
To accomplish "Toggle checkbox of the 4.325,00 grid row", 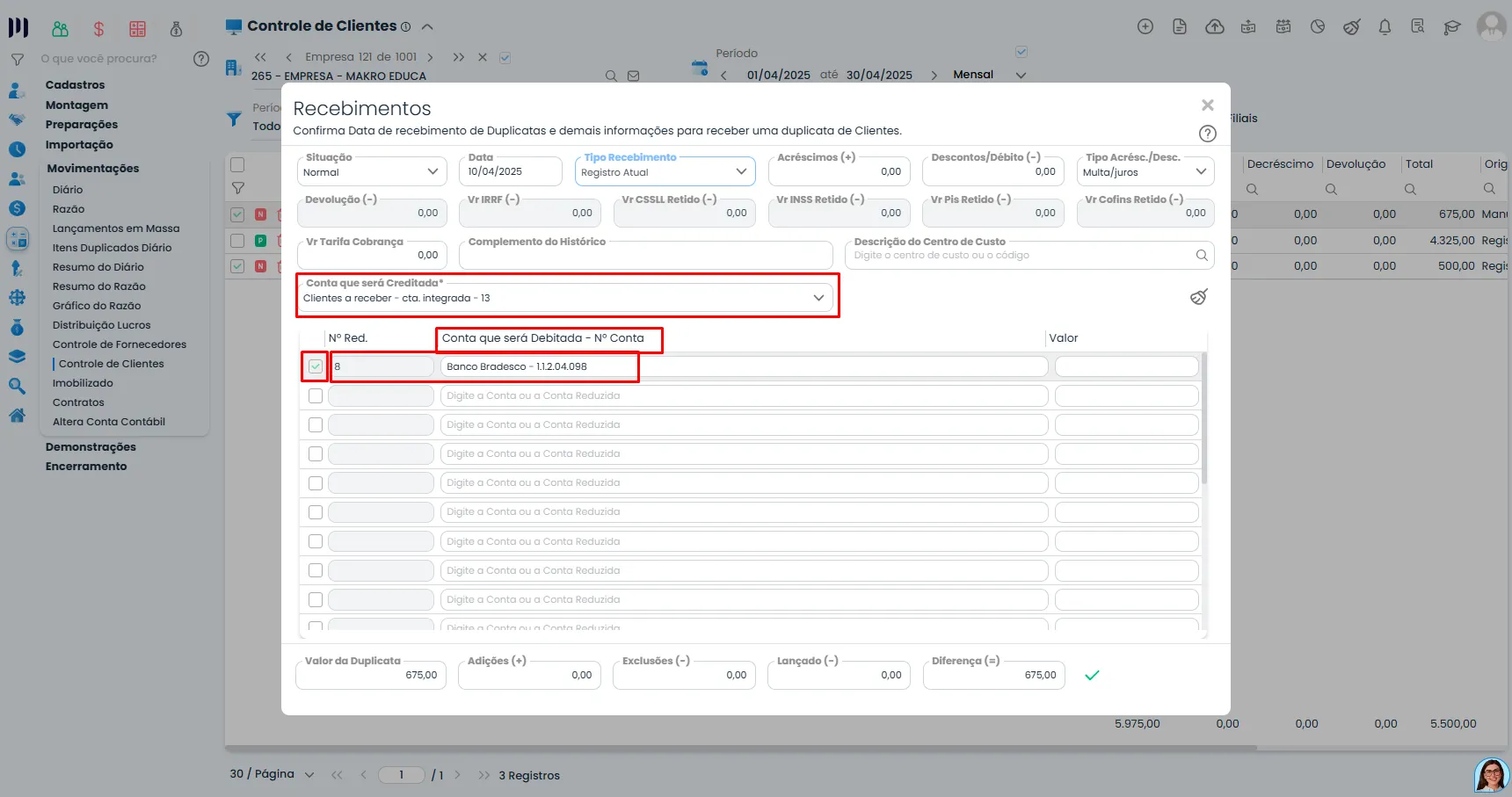I will tap(237, 240).
